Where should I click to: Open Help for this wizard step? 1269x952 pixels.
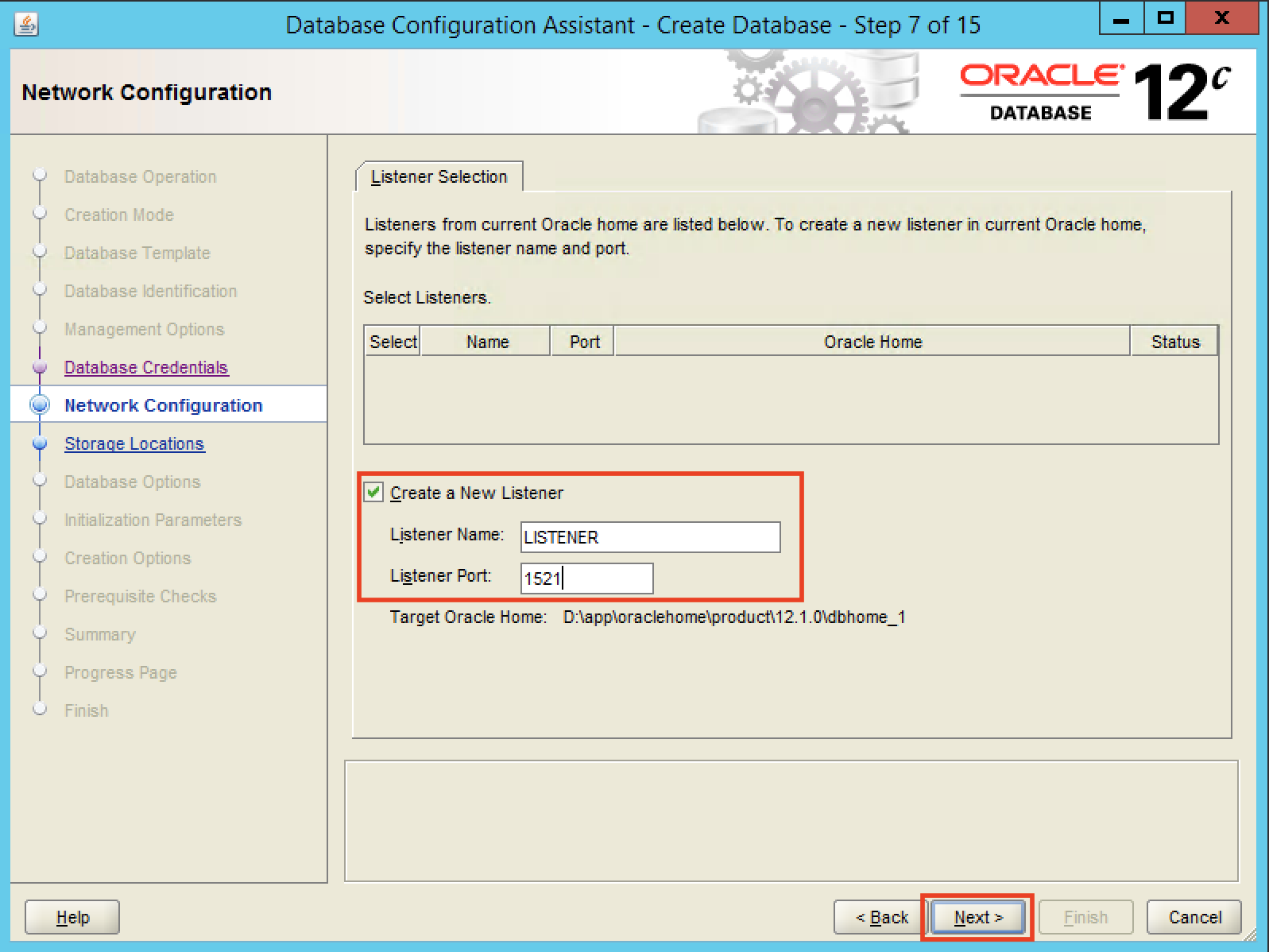click(x=72, y=917)
